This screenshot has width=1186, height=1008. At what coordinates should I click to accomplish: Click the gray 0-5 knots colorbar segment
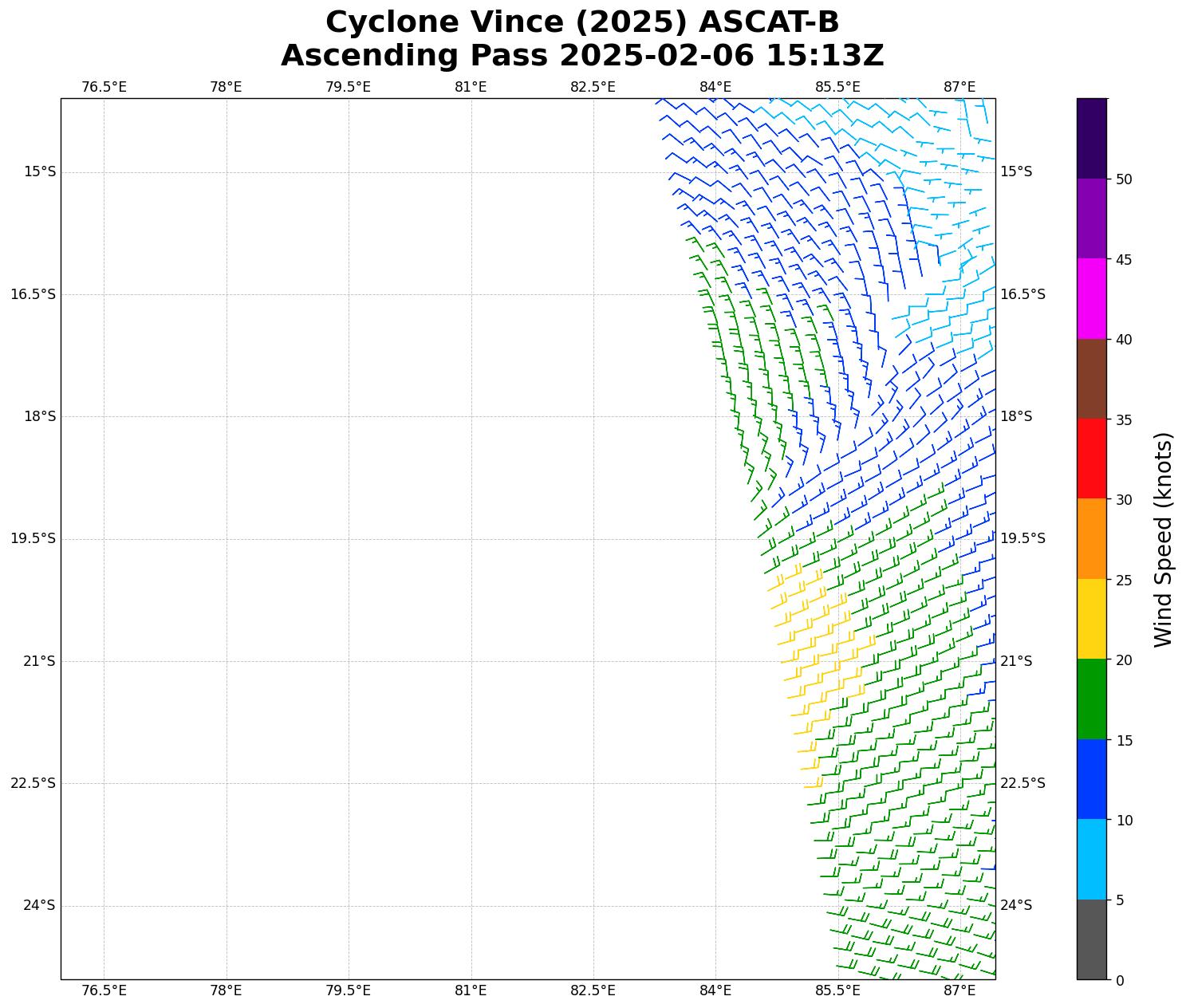tap(1091, 939)
